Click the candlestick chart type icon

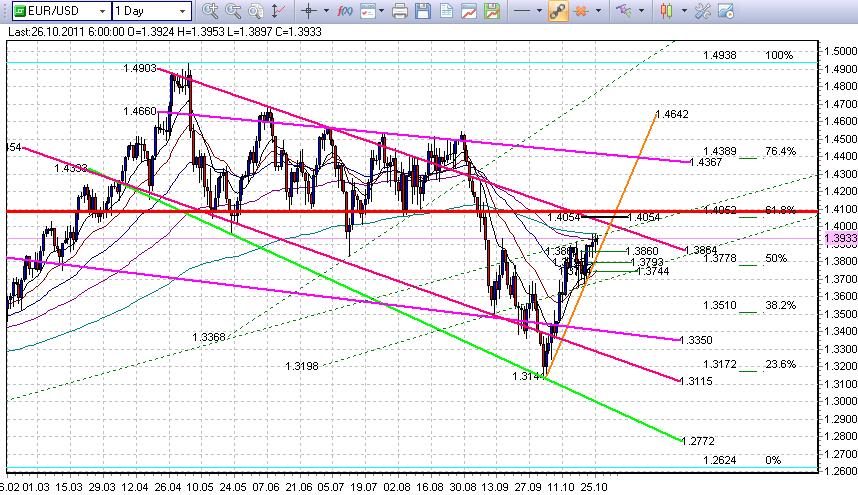tap(666, 10)
